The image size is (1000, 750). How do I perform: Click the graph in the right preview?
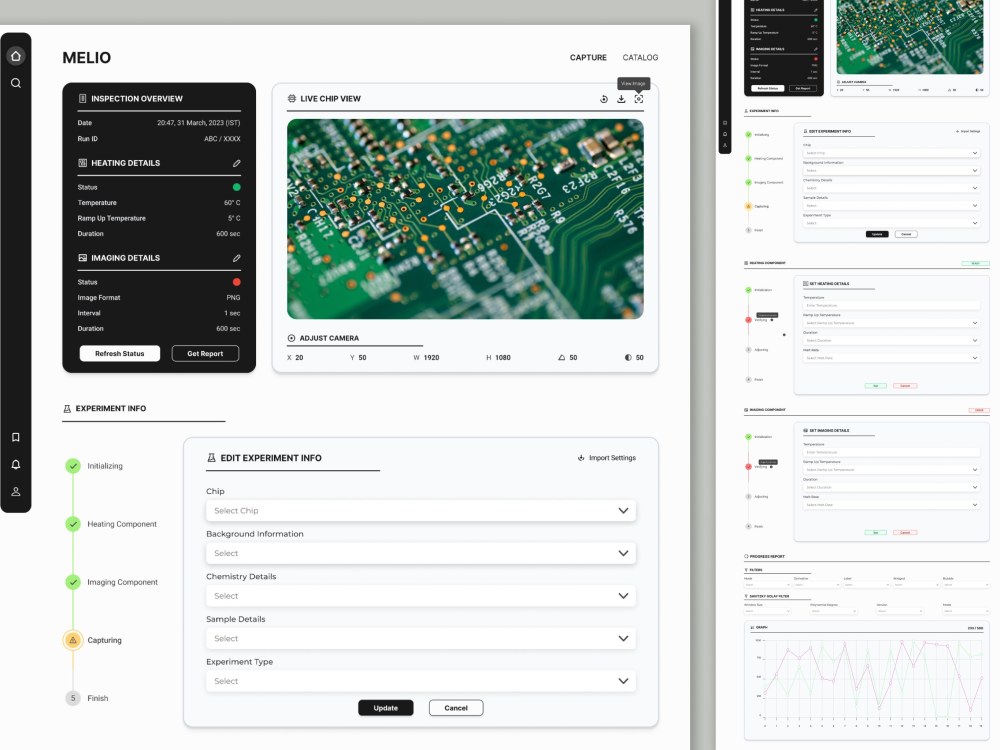click(x=867, y=682)
